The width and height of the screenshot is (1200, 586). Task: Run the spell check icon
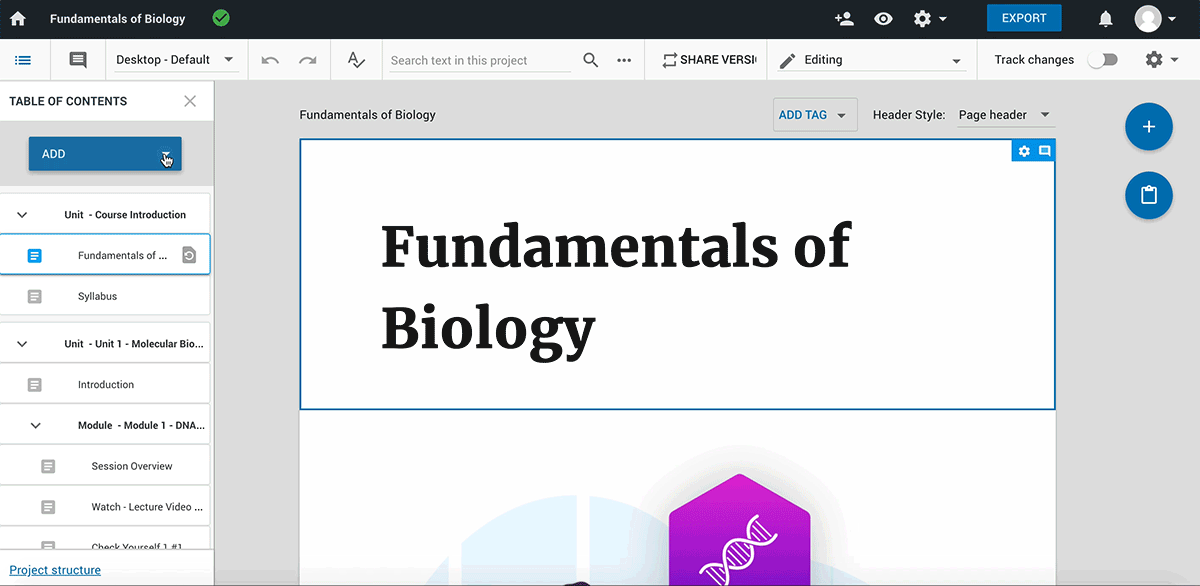tap(357, 60)
